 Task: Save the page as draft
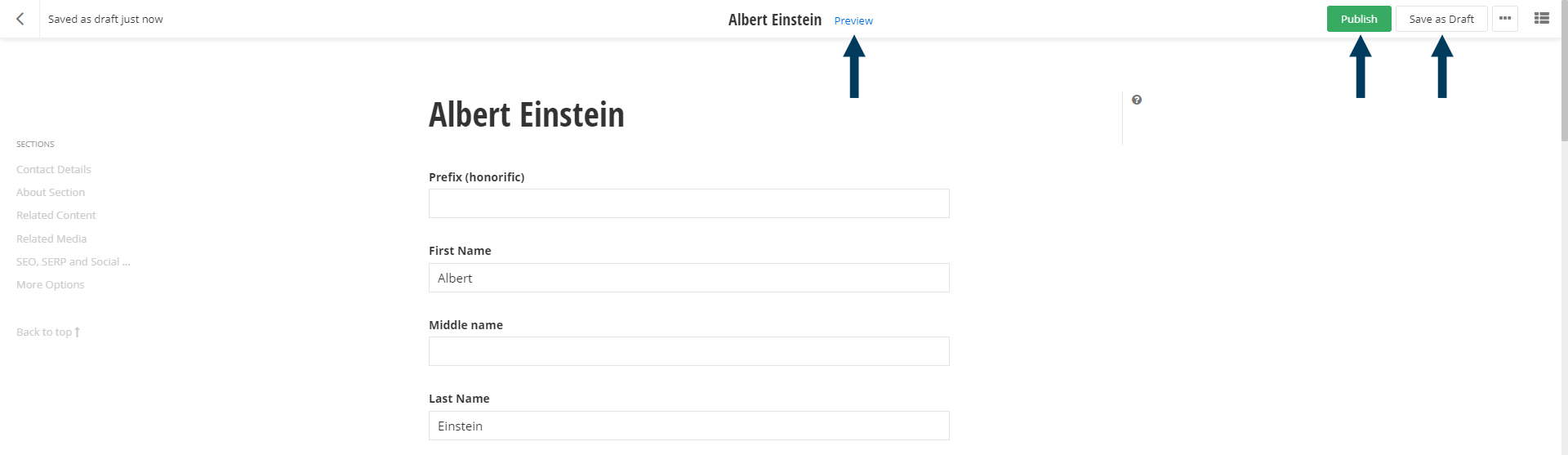1441,19
